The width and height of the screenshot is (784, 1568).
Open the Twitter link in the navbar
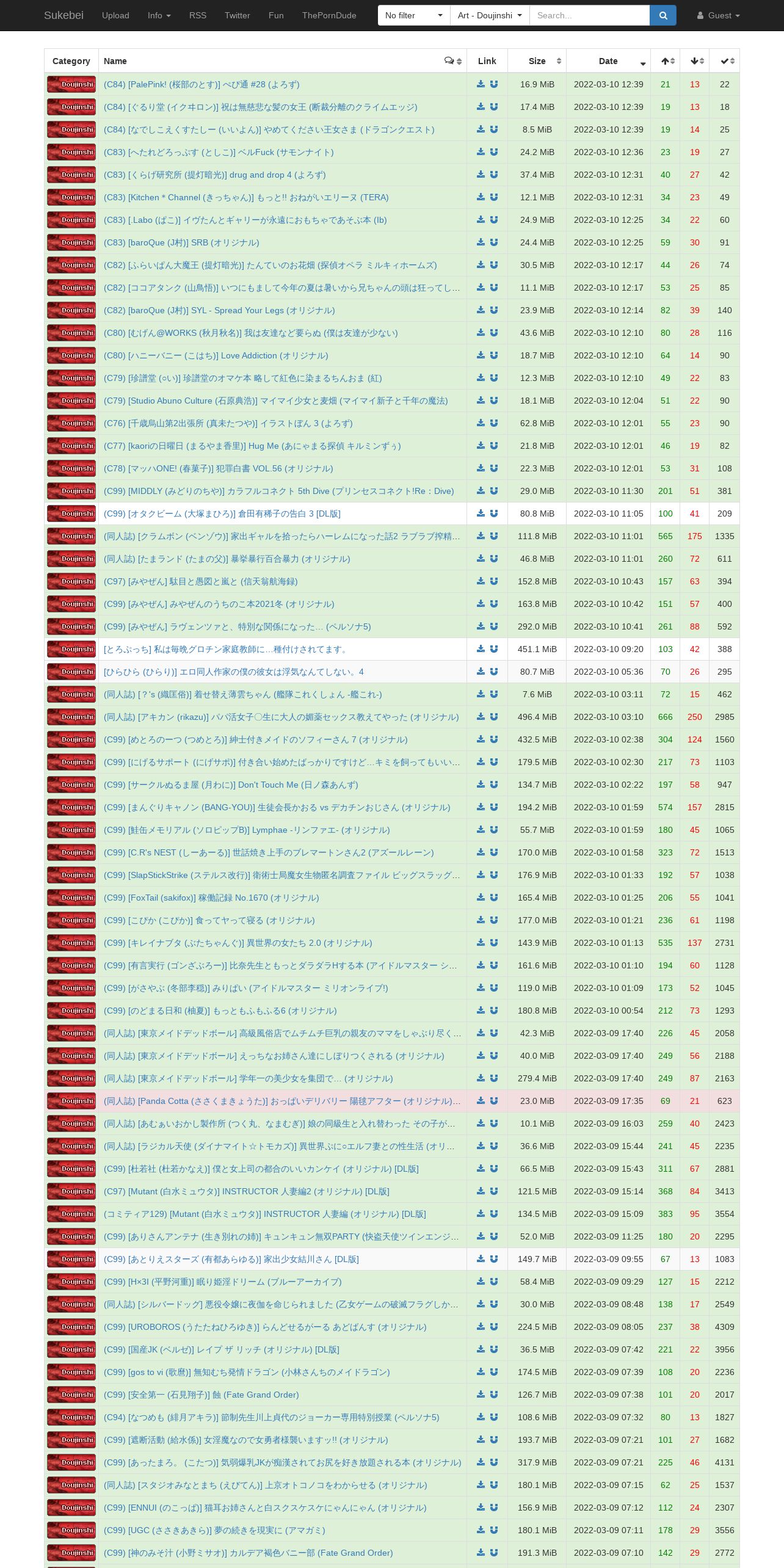pos(238,15)
